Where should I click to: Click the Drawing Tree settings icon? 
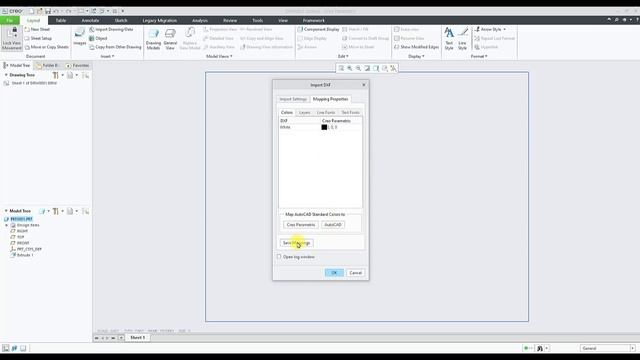pos(56,75)
